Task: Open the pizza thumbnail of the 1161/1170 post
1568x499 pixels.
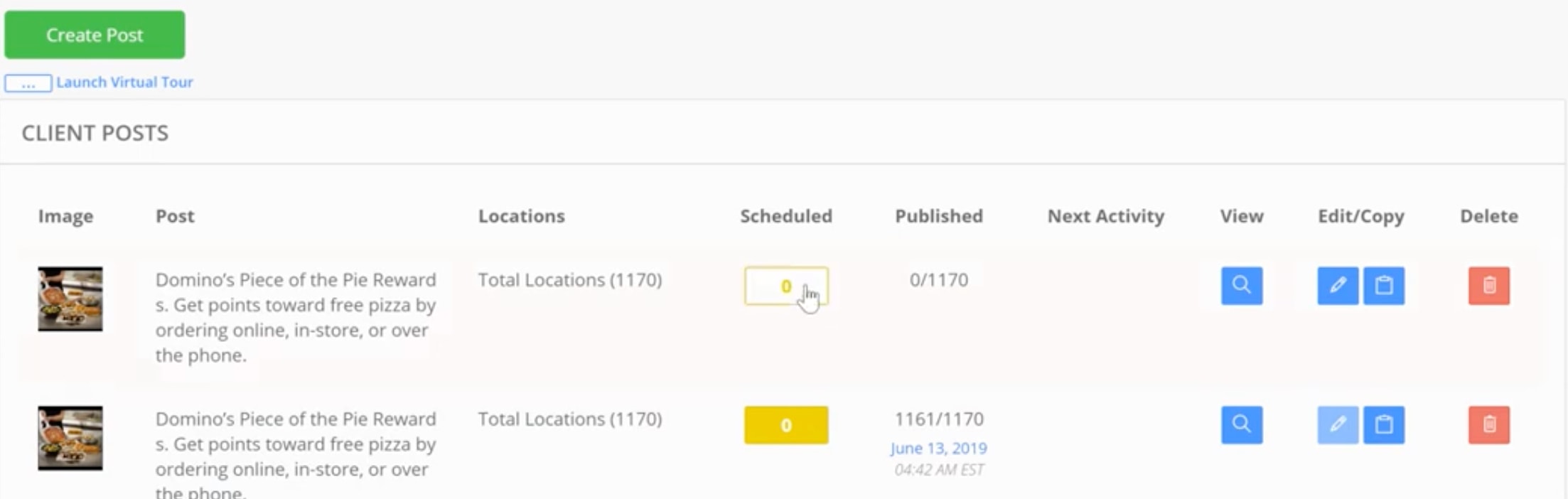Action: tap(70, 439)
